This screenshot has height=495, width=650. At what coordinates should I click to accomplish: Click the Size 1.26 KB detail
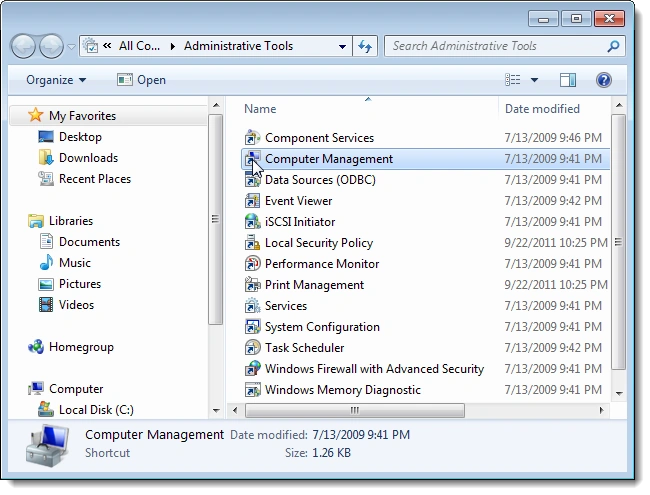point(318,453)
